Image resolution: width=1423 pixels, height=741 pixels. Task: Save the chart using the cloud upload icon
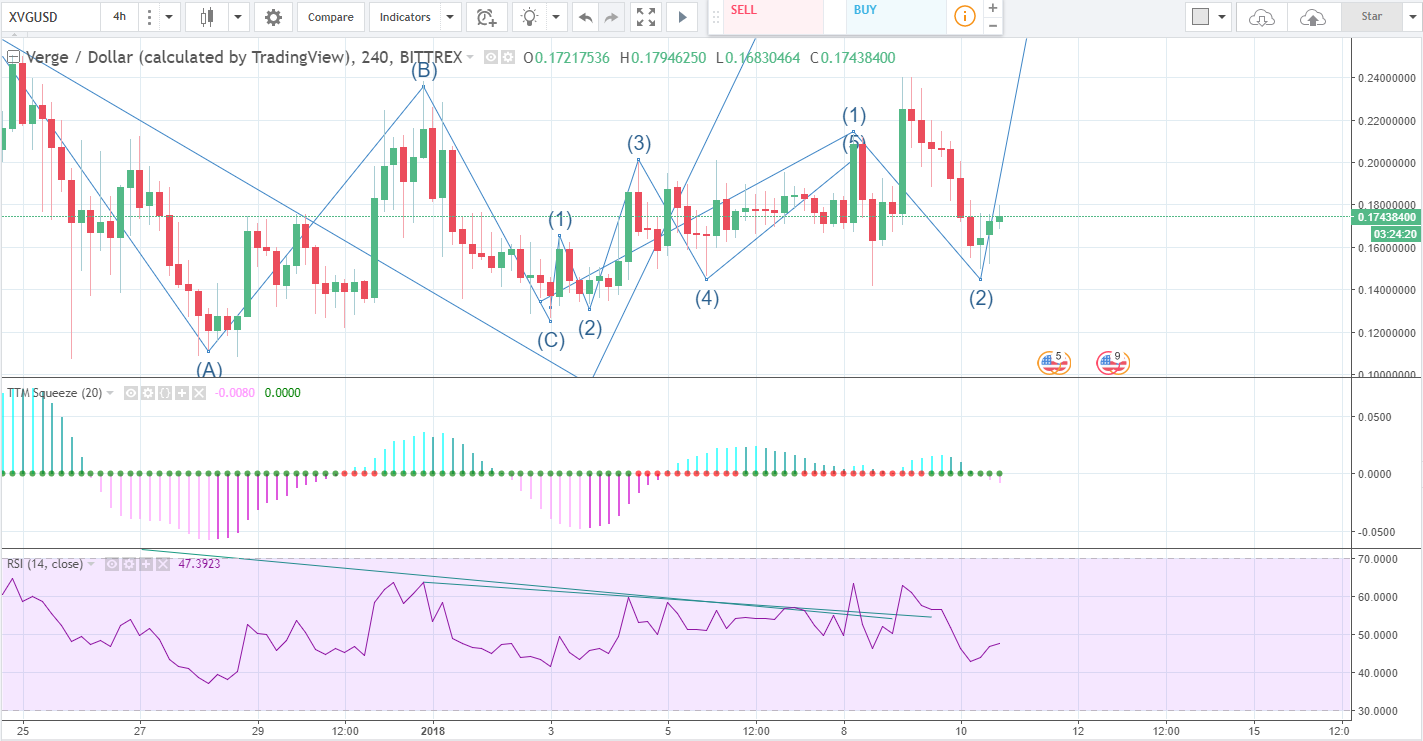[x=1312, y=17]
